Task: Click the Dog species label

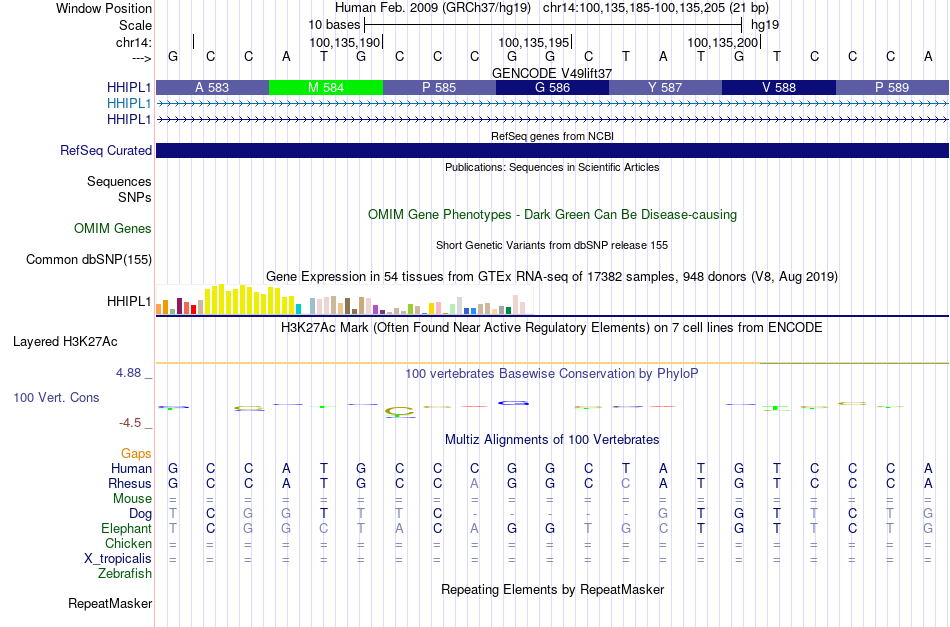Action: [x=141, y=514]
